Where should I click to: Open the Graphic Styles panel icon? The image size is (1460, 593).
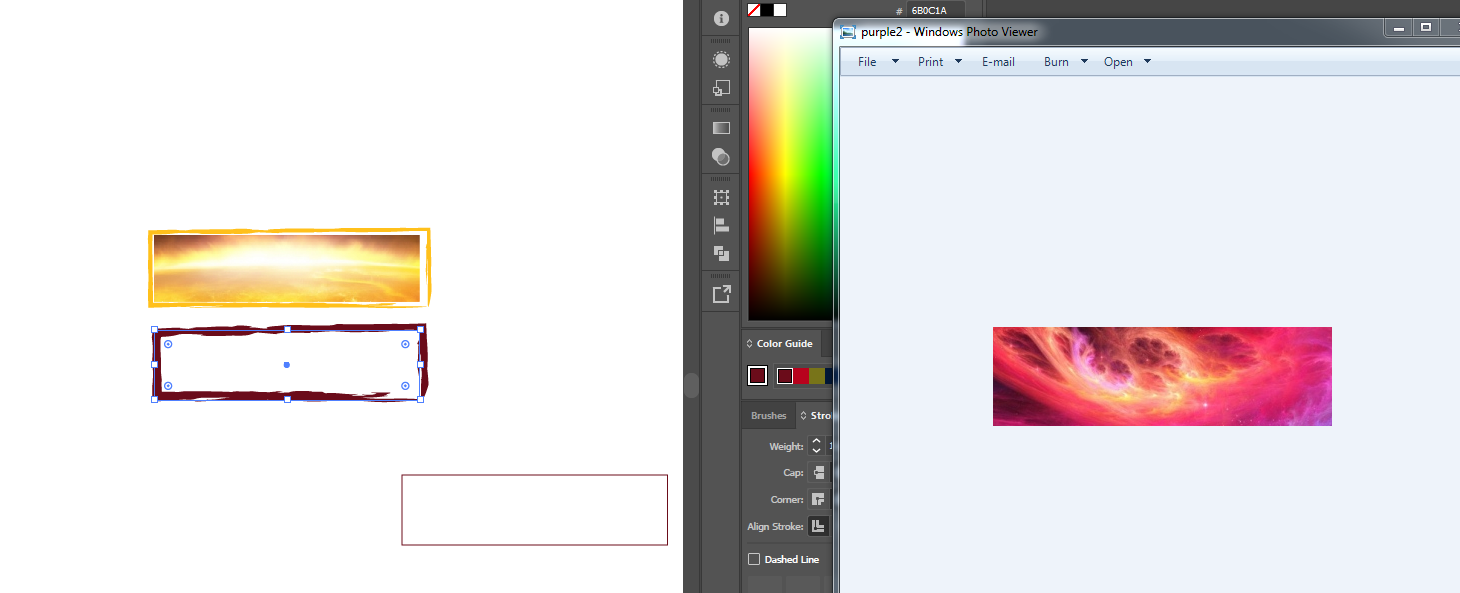pyautogui.click(x=721, y=88)
